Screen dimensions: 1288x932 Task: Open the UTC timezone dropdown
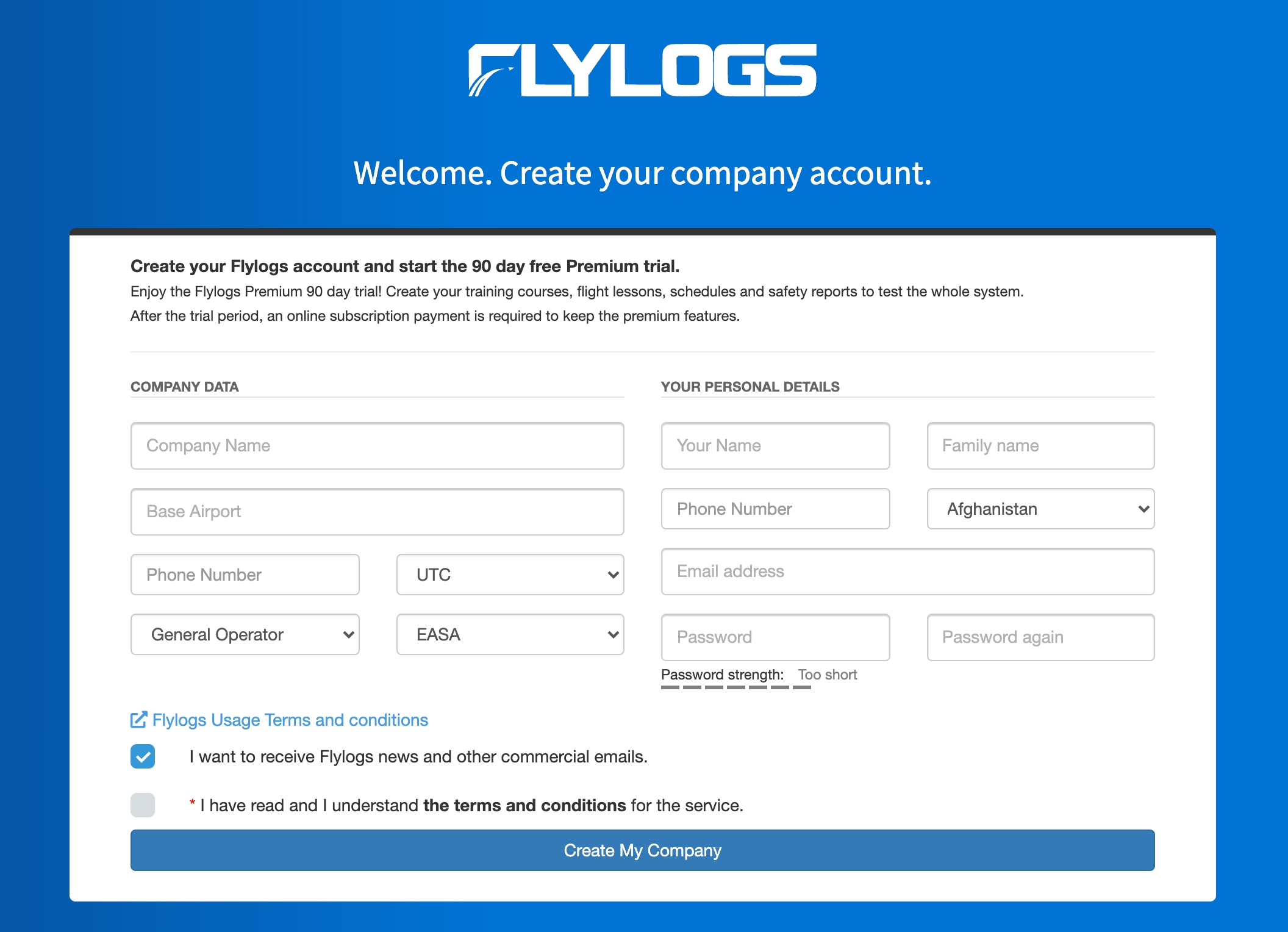point(510,575)
